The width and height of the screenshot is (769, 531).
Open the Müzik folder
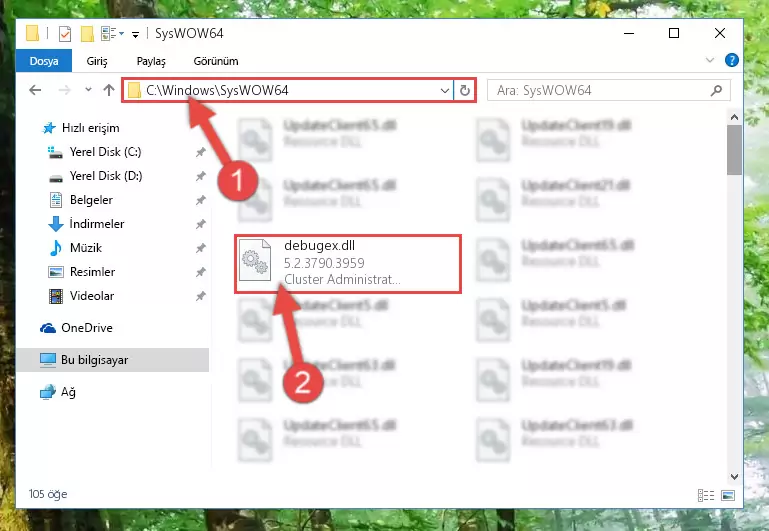(x=85, y=248)
